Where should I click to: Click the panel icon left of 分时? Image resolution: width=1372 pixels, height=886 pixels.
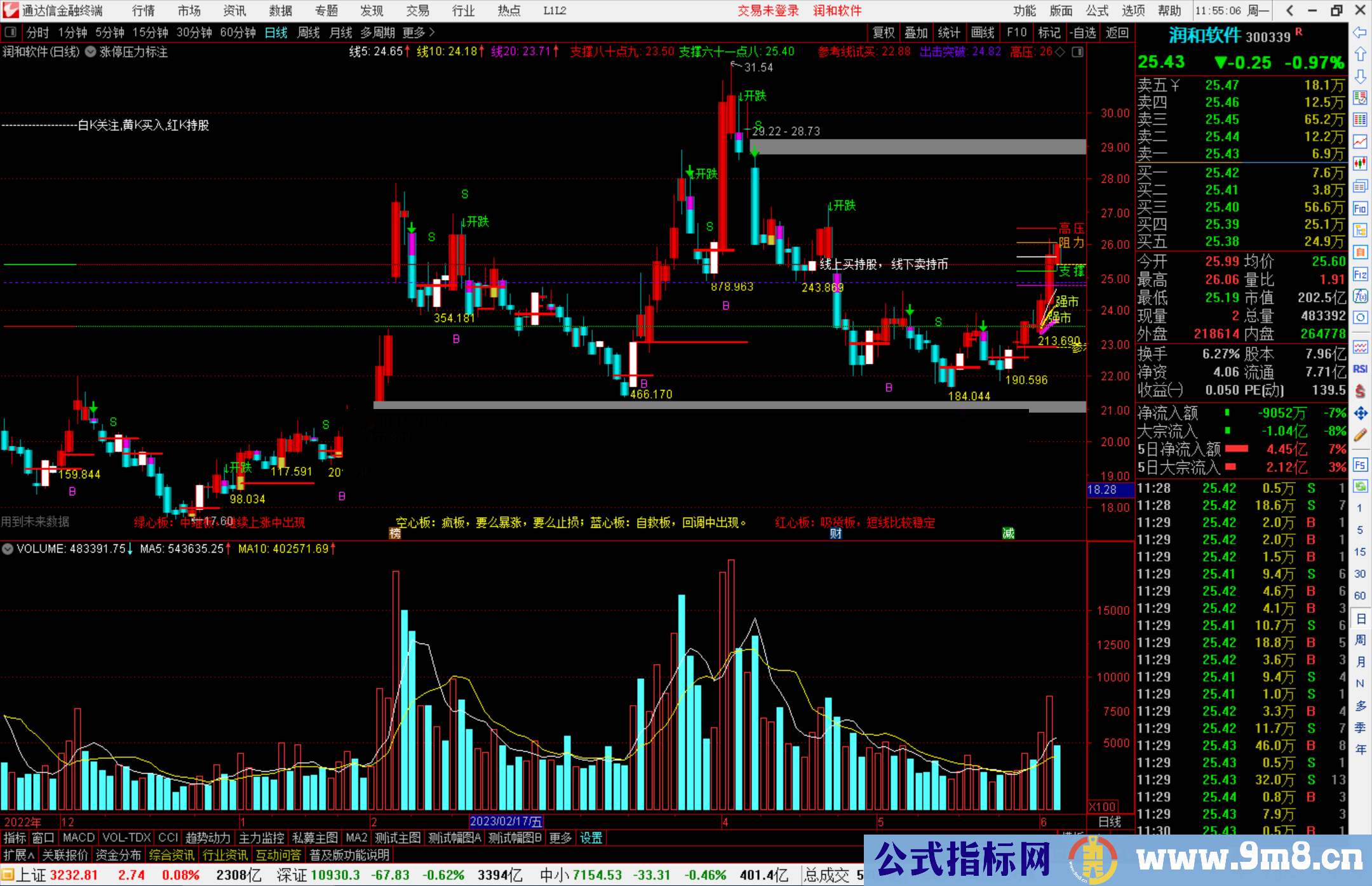10,32
